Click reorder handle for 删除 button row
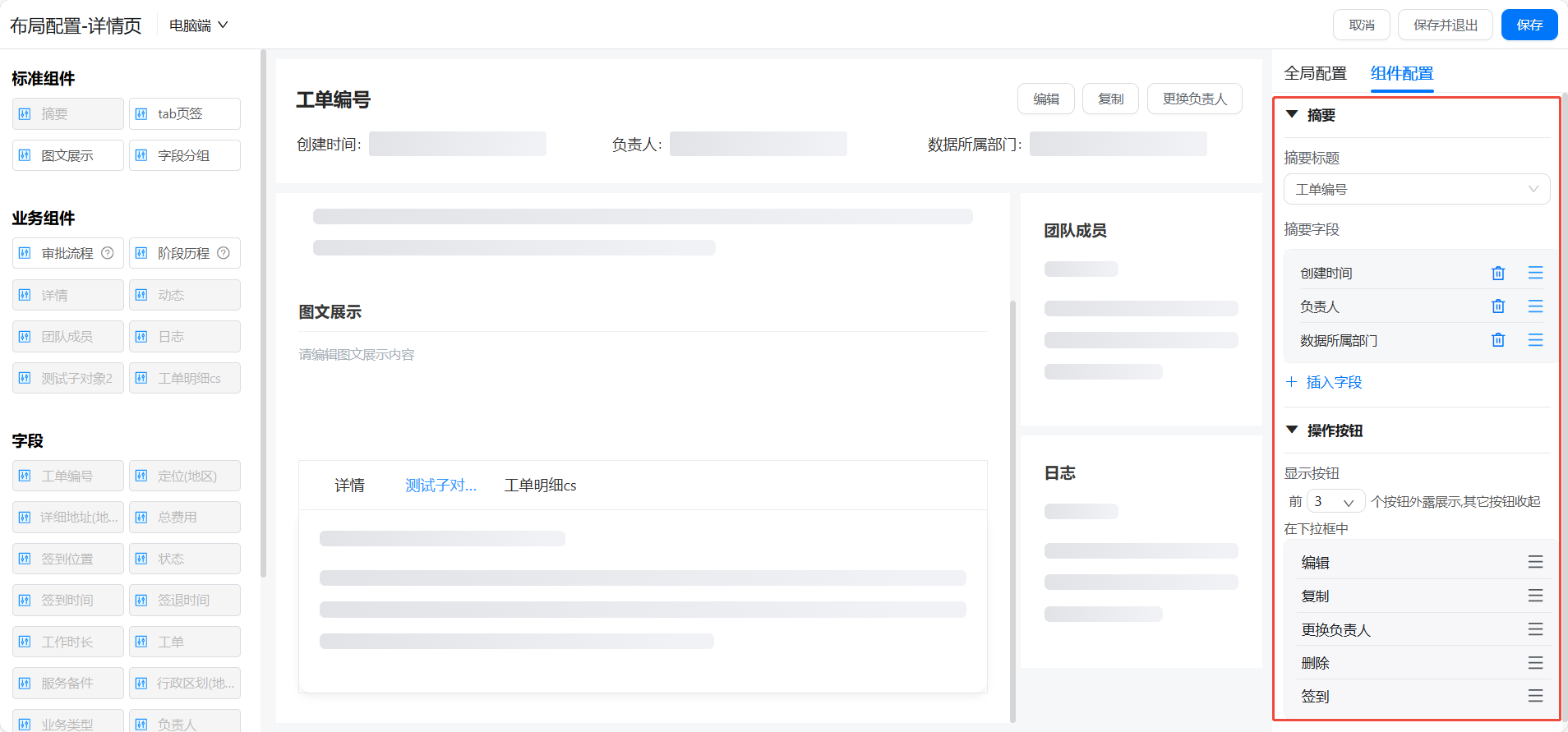1568x732 pixels. (1535, 663)
